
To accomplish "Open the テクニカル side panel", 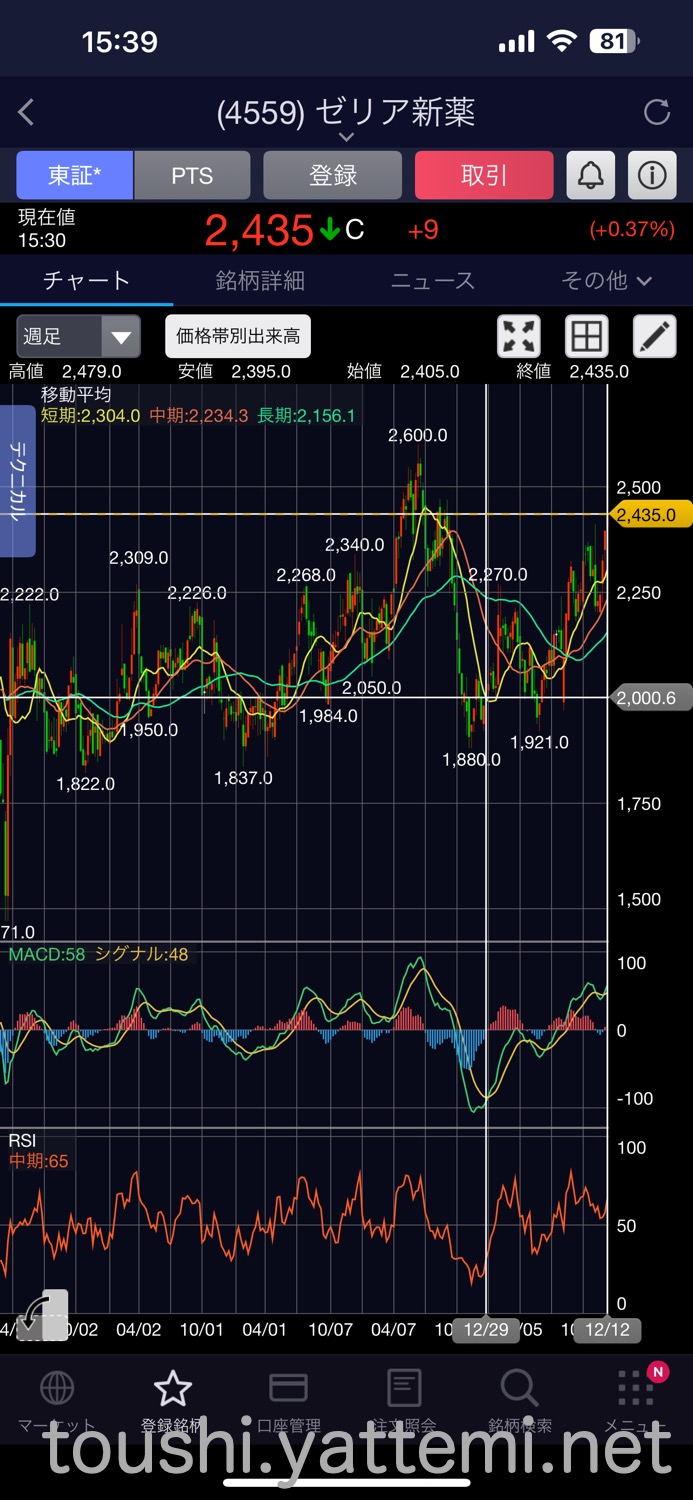I will [17, 481].
